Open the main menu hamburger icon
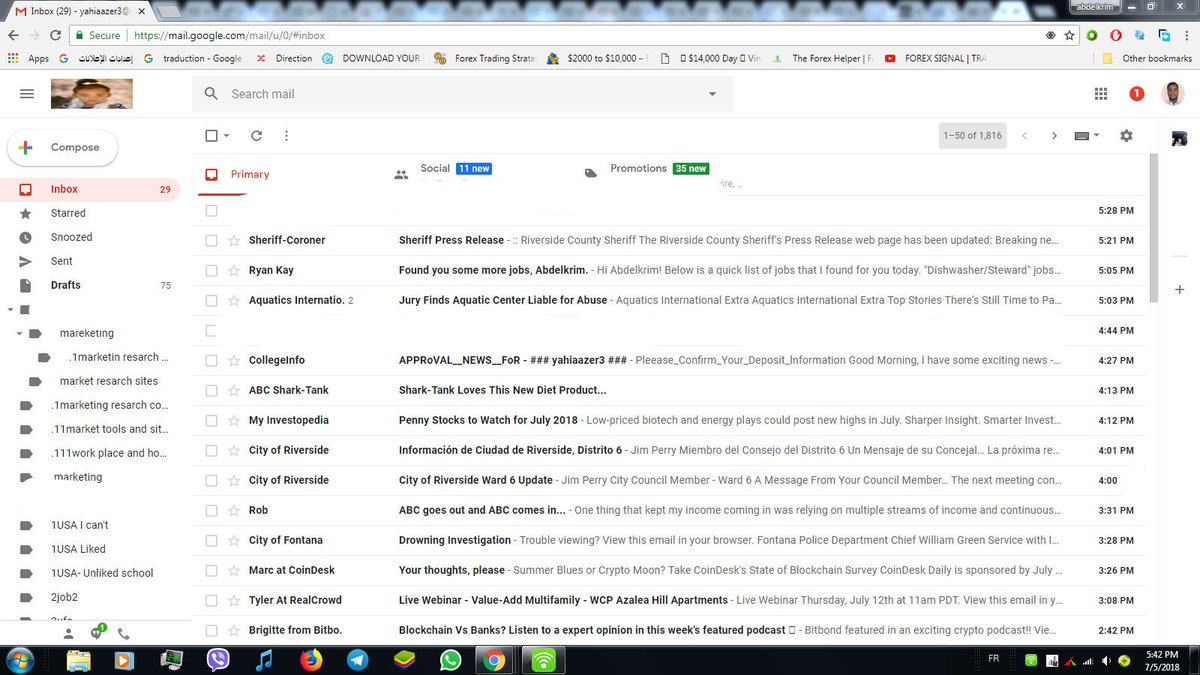The image size is (1200, 675). tap(27, 93)
